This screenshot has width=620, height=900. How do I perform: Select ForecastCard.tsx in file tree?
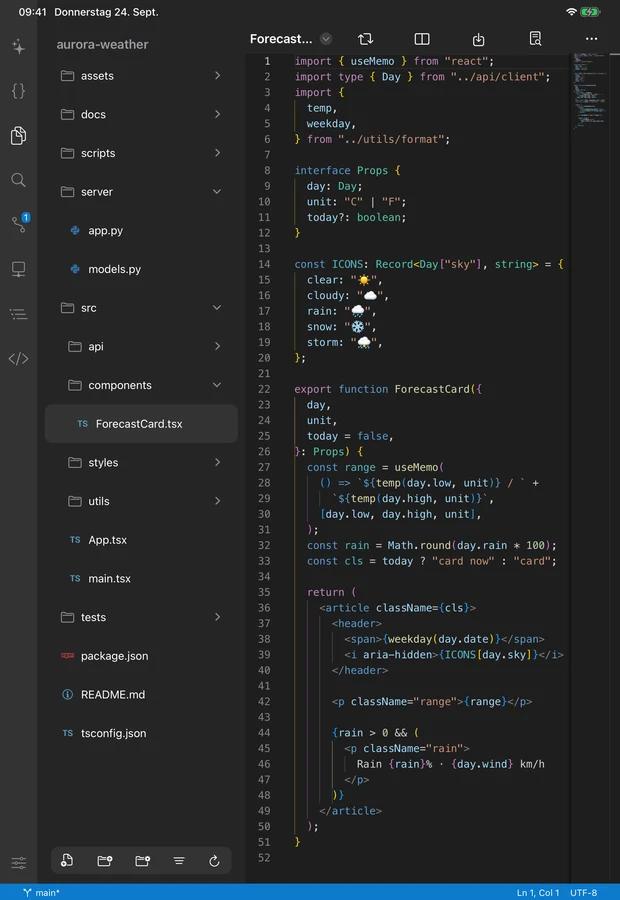(141, 424)
